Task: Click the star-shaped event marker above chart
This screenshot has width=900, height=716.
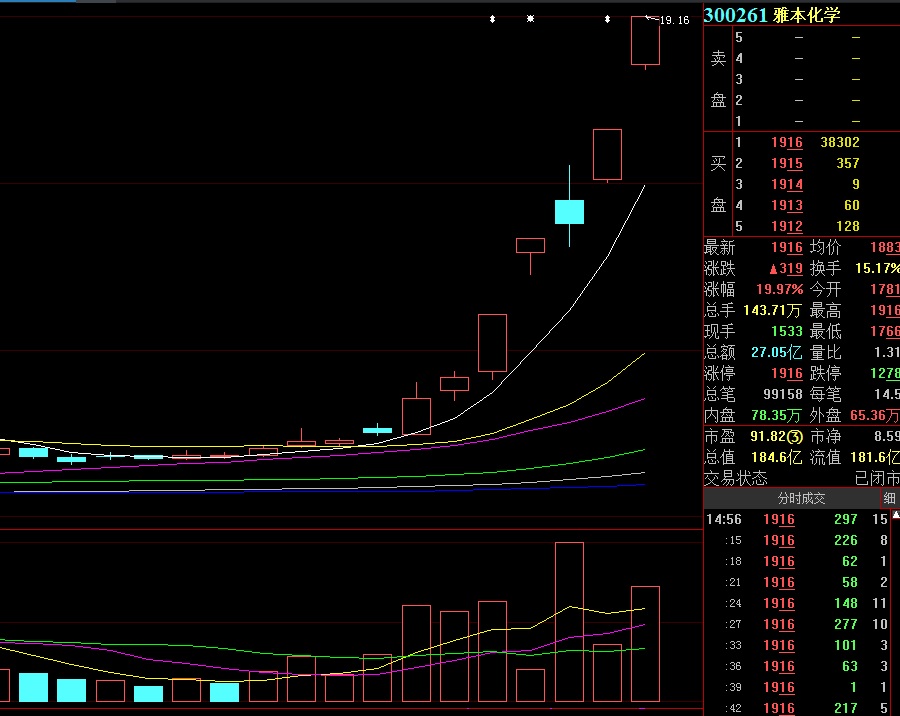Action: [530, 18]
